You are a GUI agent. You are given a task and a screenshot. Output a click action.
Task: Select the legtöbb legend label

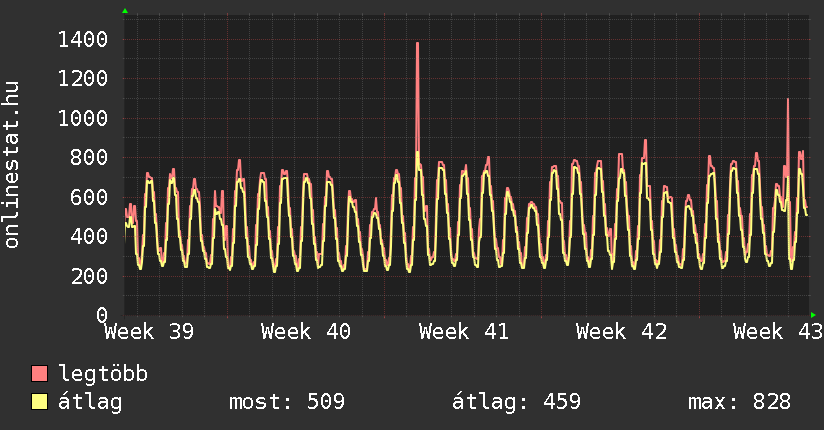coord(103,375)
